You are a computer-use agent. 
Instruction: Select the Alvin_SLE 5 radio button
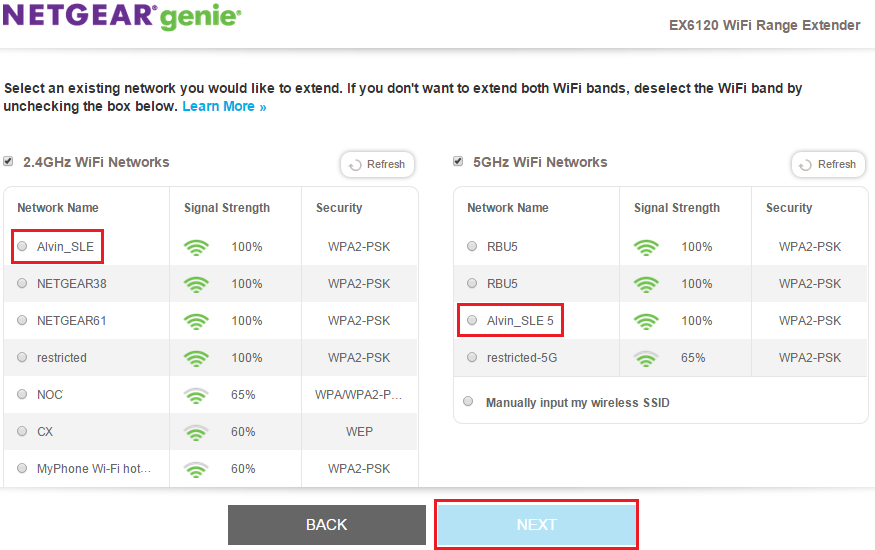click(x=473, y=321)
